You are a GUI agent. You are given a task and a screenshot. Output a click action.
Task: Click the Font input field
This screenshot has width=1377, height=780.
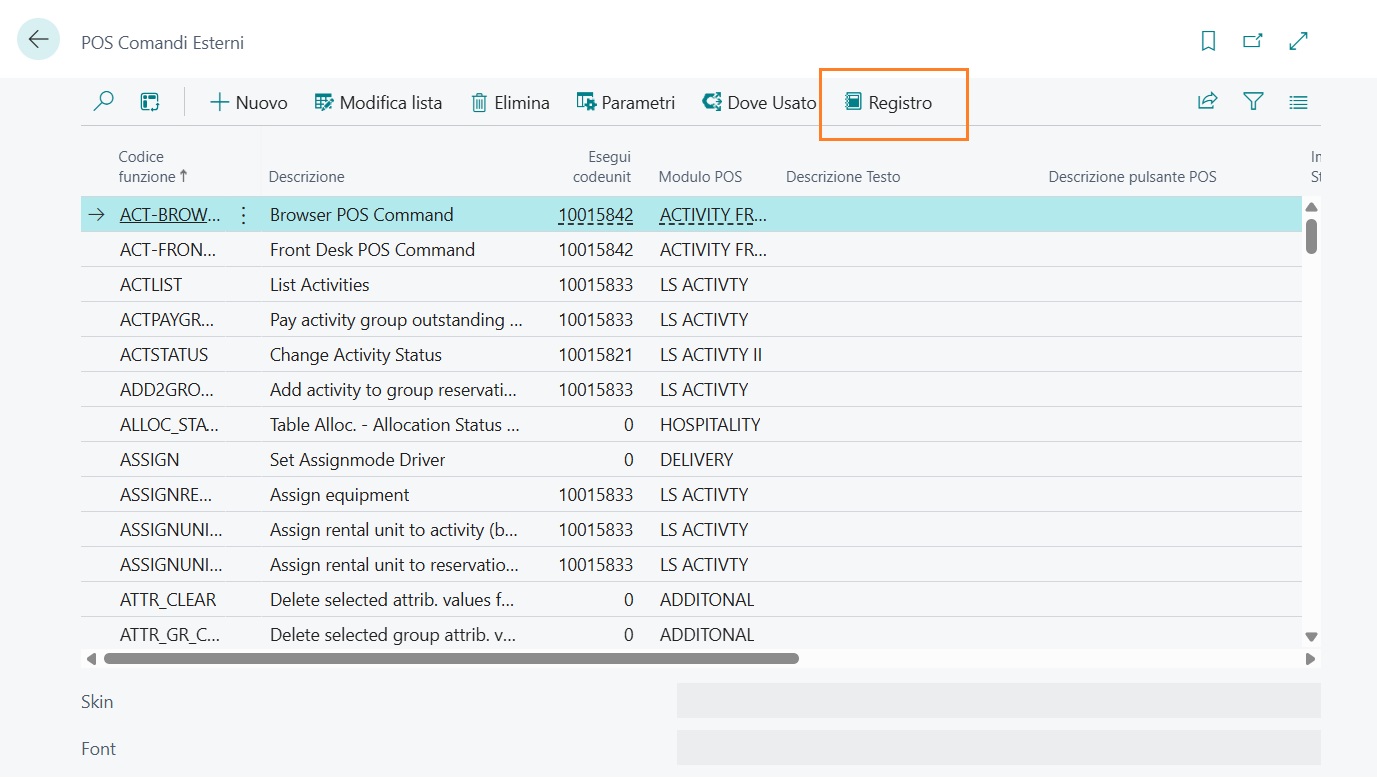(999, 748)
